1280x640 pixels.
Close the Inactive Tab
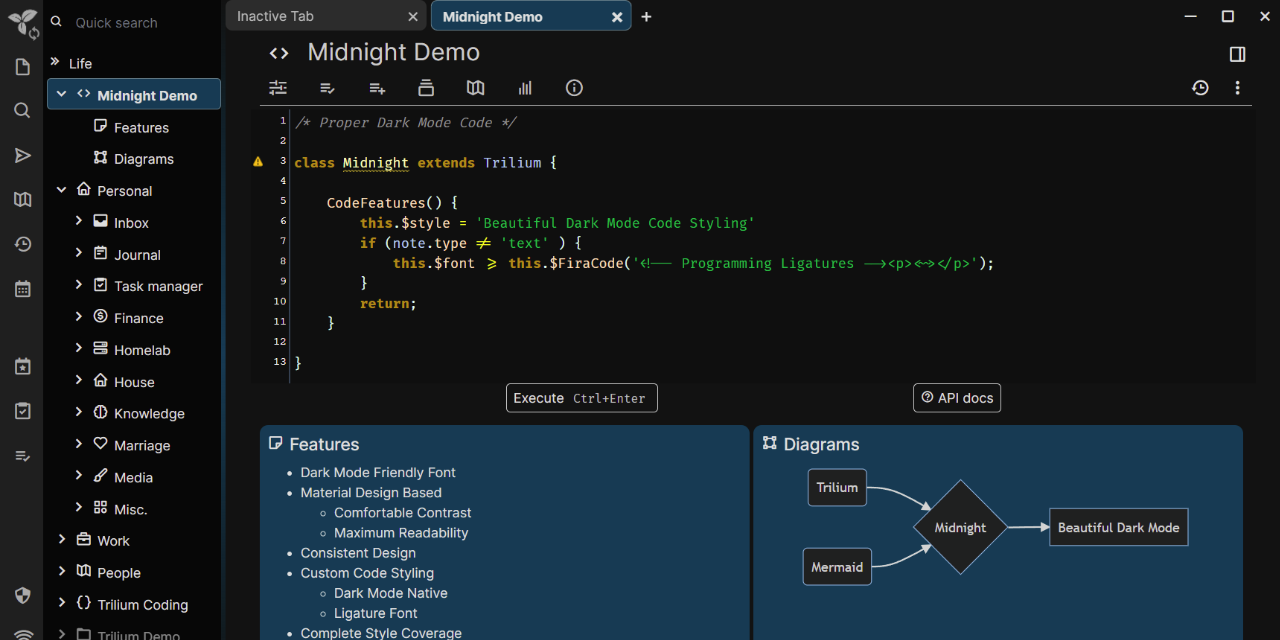click(x=414, y=17)
